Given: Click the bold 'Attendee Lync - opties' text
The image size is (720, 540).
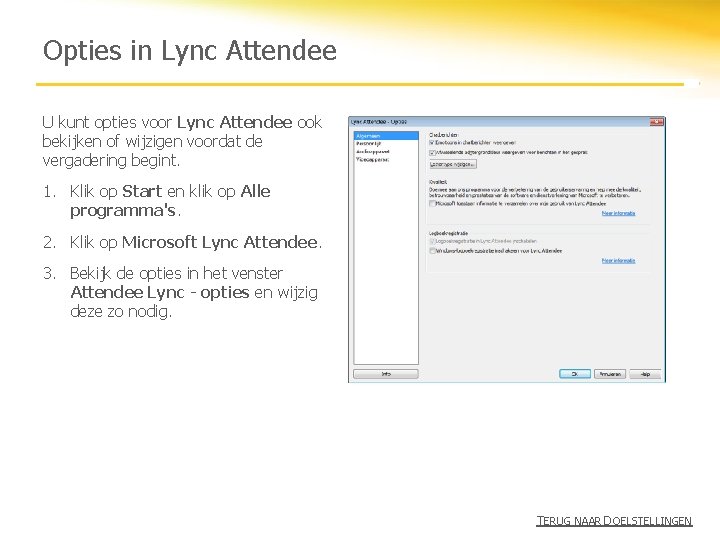Looking at the screenshot, I should pyautogui.click(x=160, y=292).
